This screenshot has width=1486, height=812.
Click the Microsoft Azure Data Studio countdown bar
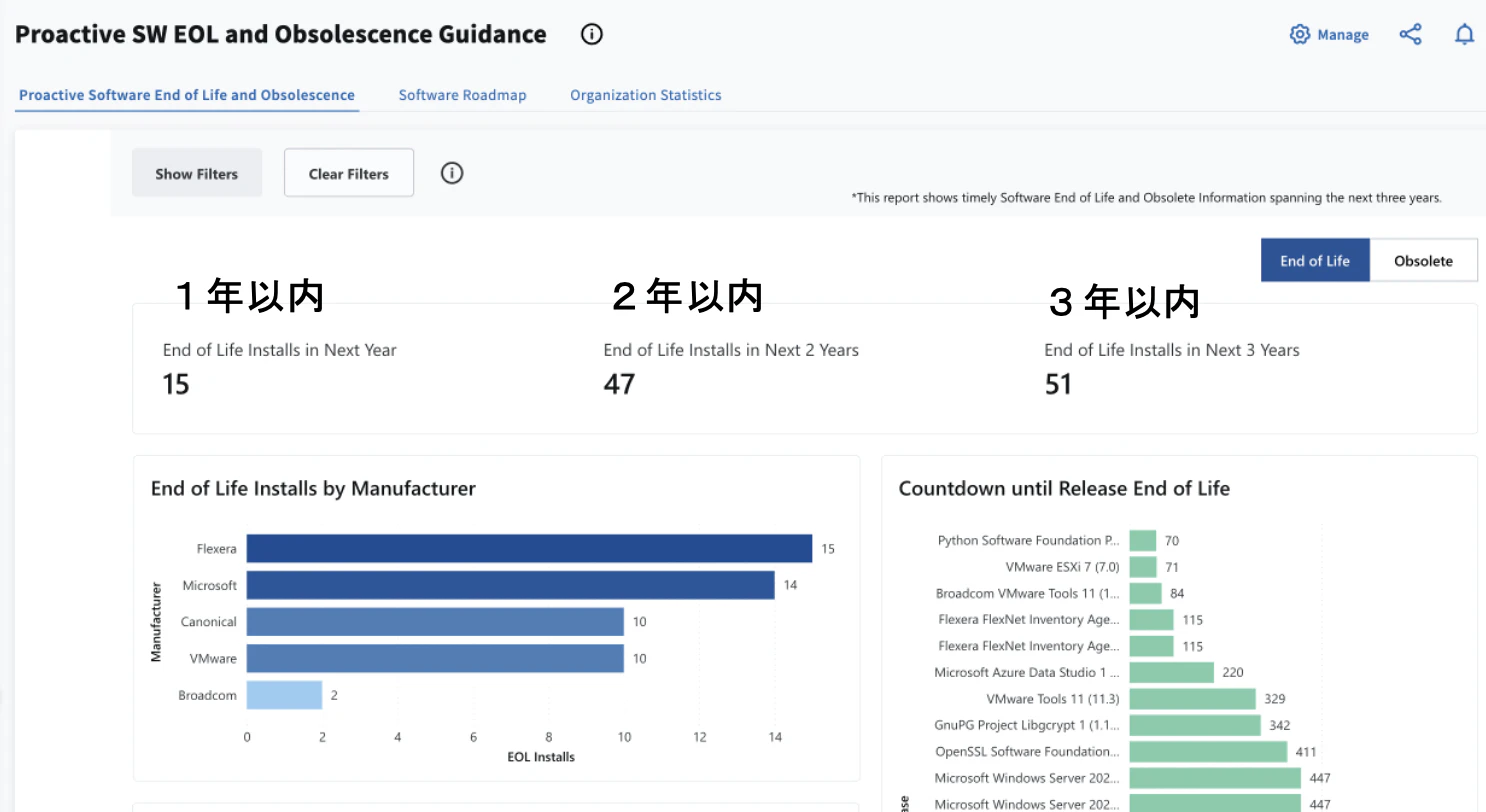(1172, 672)
